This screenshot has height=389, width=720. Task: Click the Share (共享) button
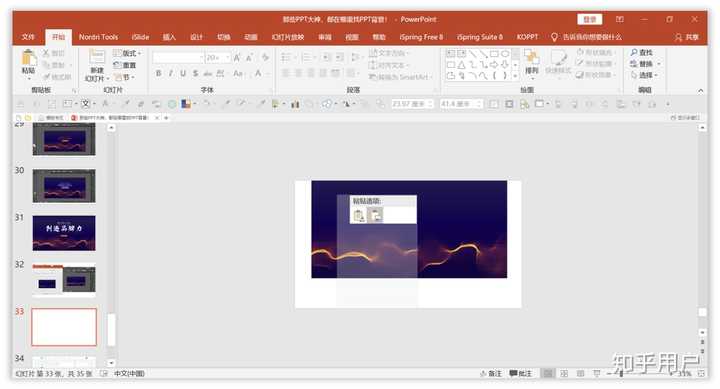click(x=686, y=37)
